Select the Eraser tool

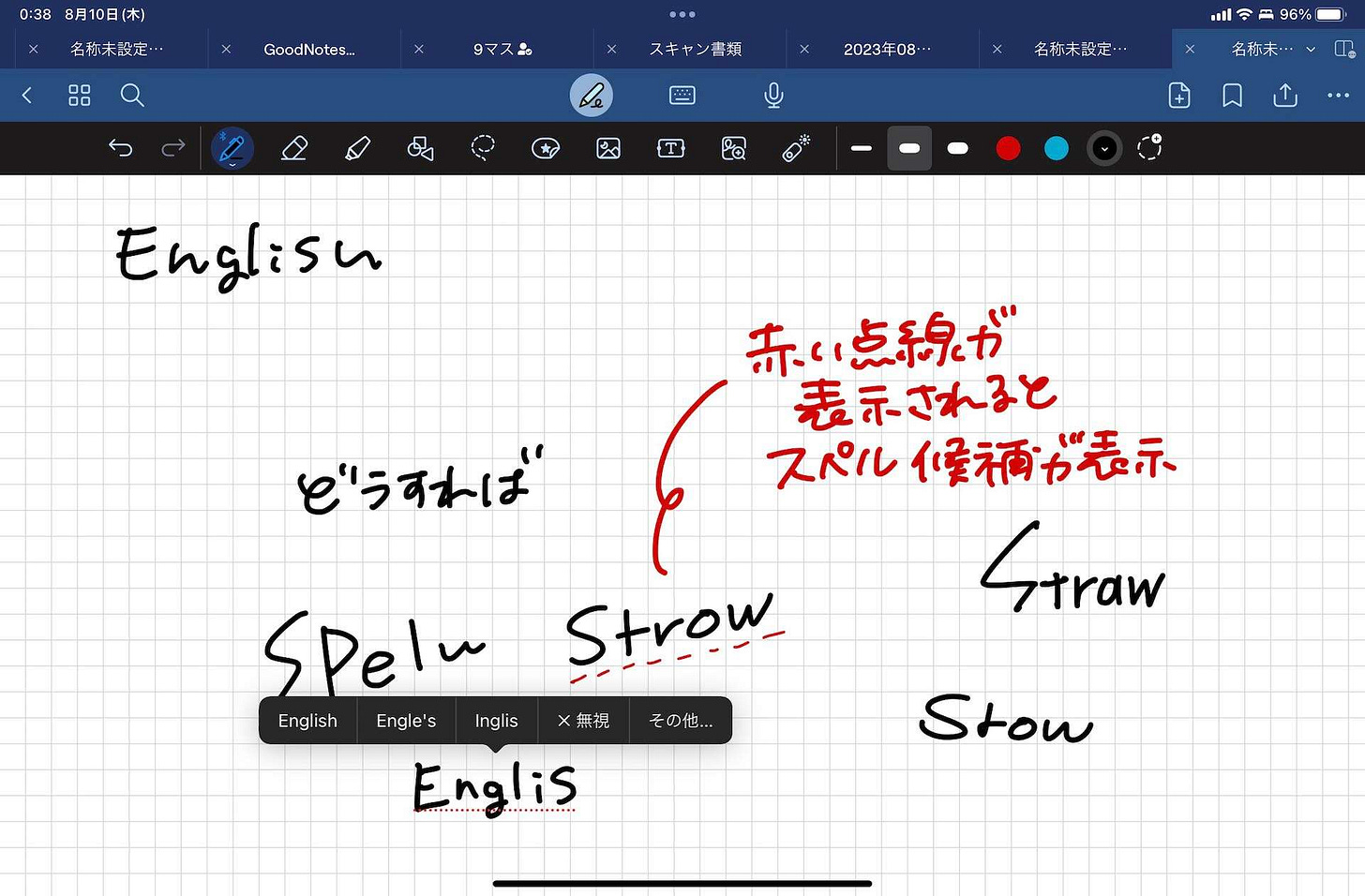click(x=294, y=147)
